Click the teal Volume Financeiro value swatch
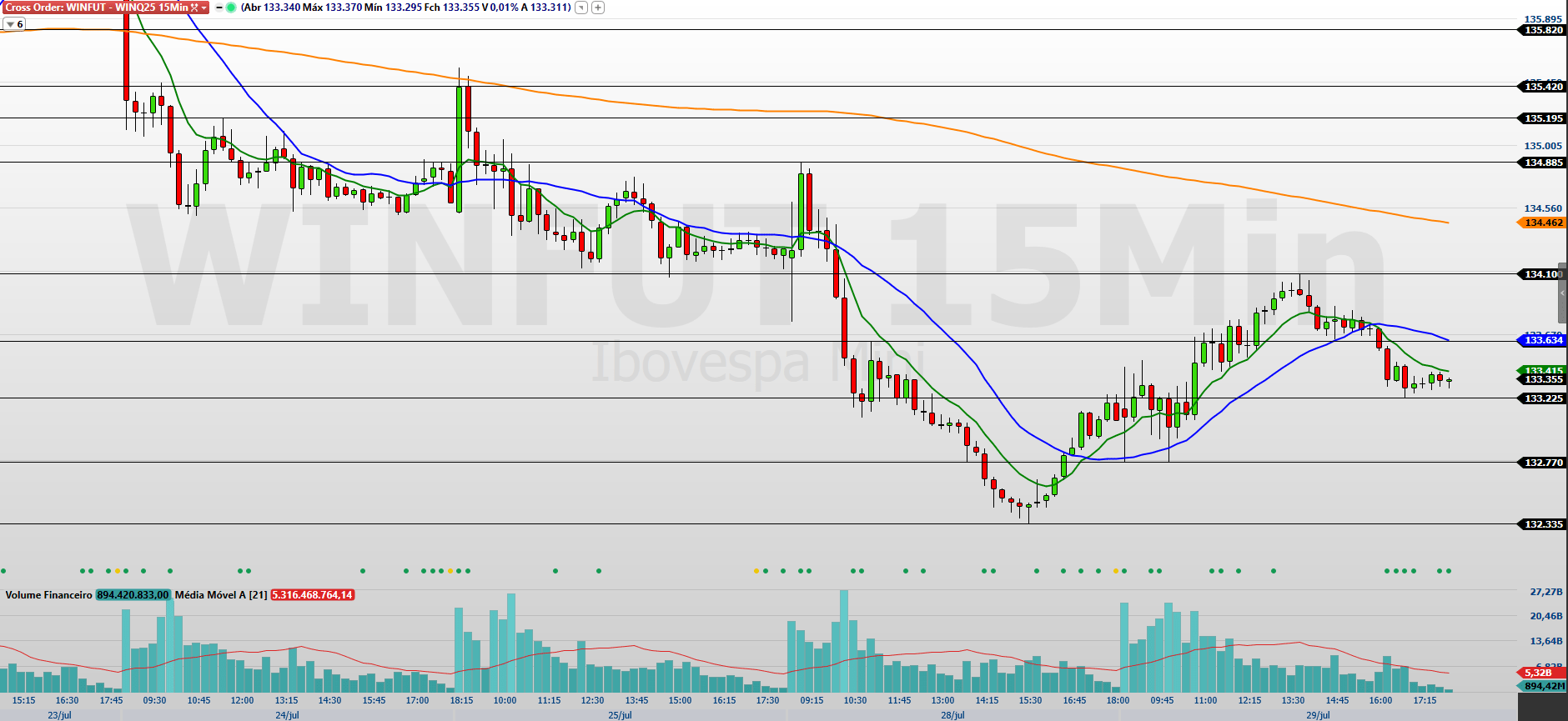 133,595
